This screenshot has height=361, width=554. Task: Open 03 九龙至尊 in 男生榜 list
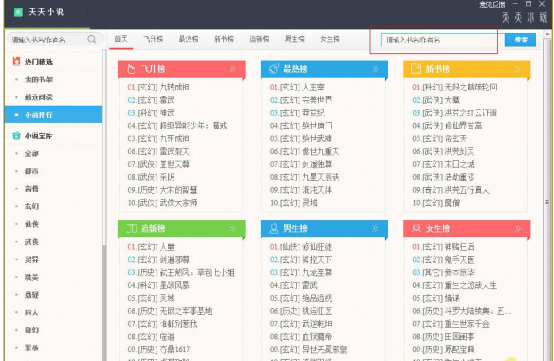301,273
